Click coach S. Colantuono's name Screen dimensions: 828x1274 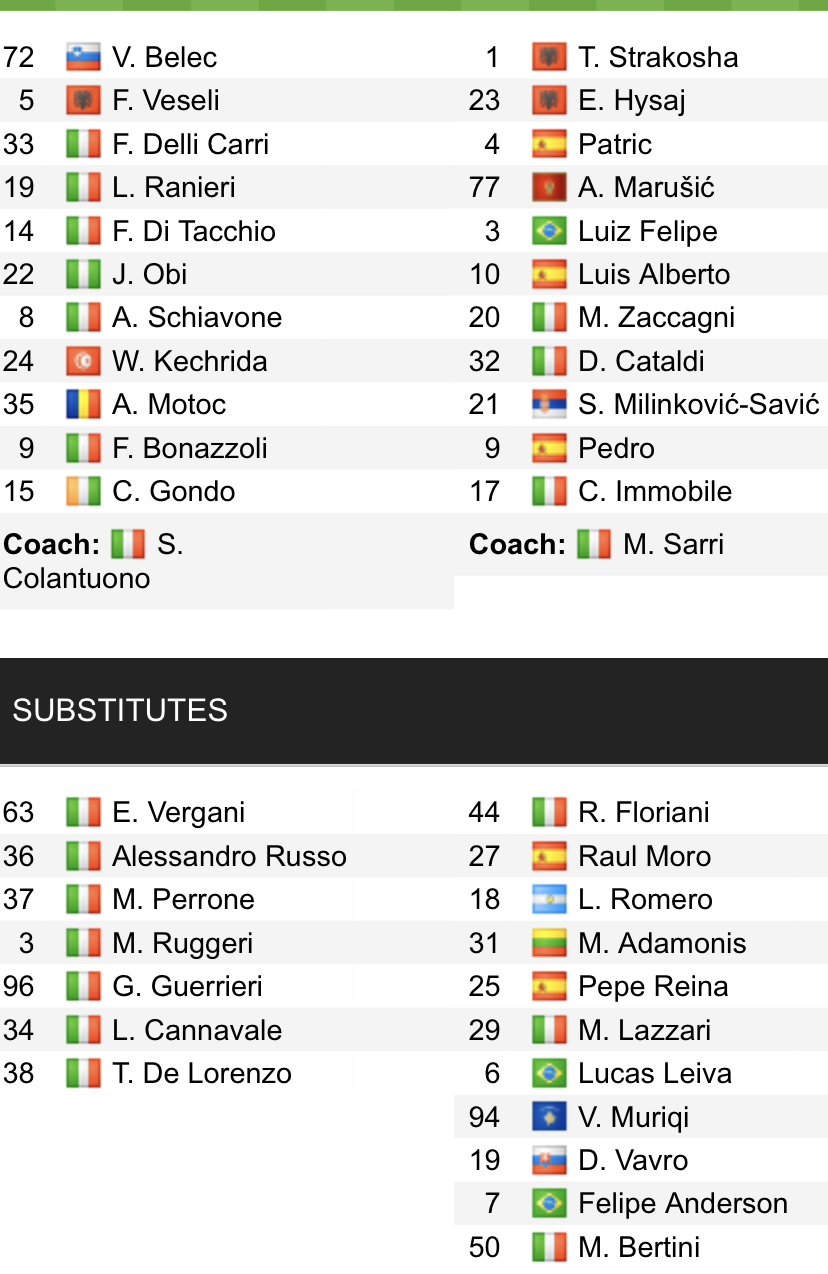point(92,561)
